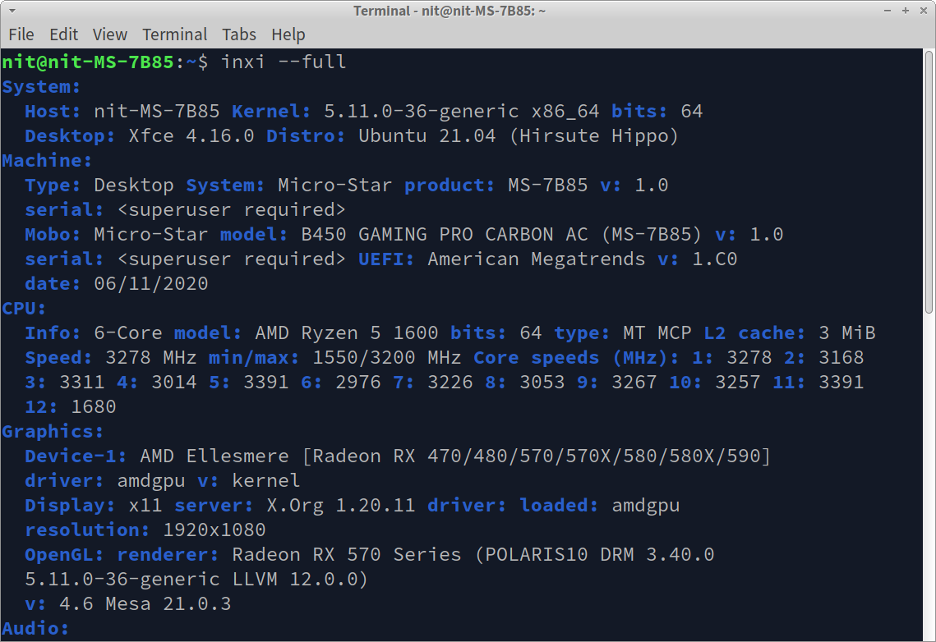
Task: Click the product value 'MS-7B85' in Machine section
Action: click(x=548, y=185)
